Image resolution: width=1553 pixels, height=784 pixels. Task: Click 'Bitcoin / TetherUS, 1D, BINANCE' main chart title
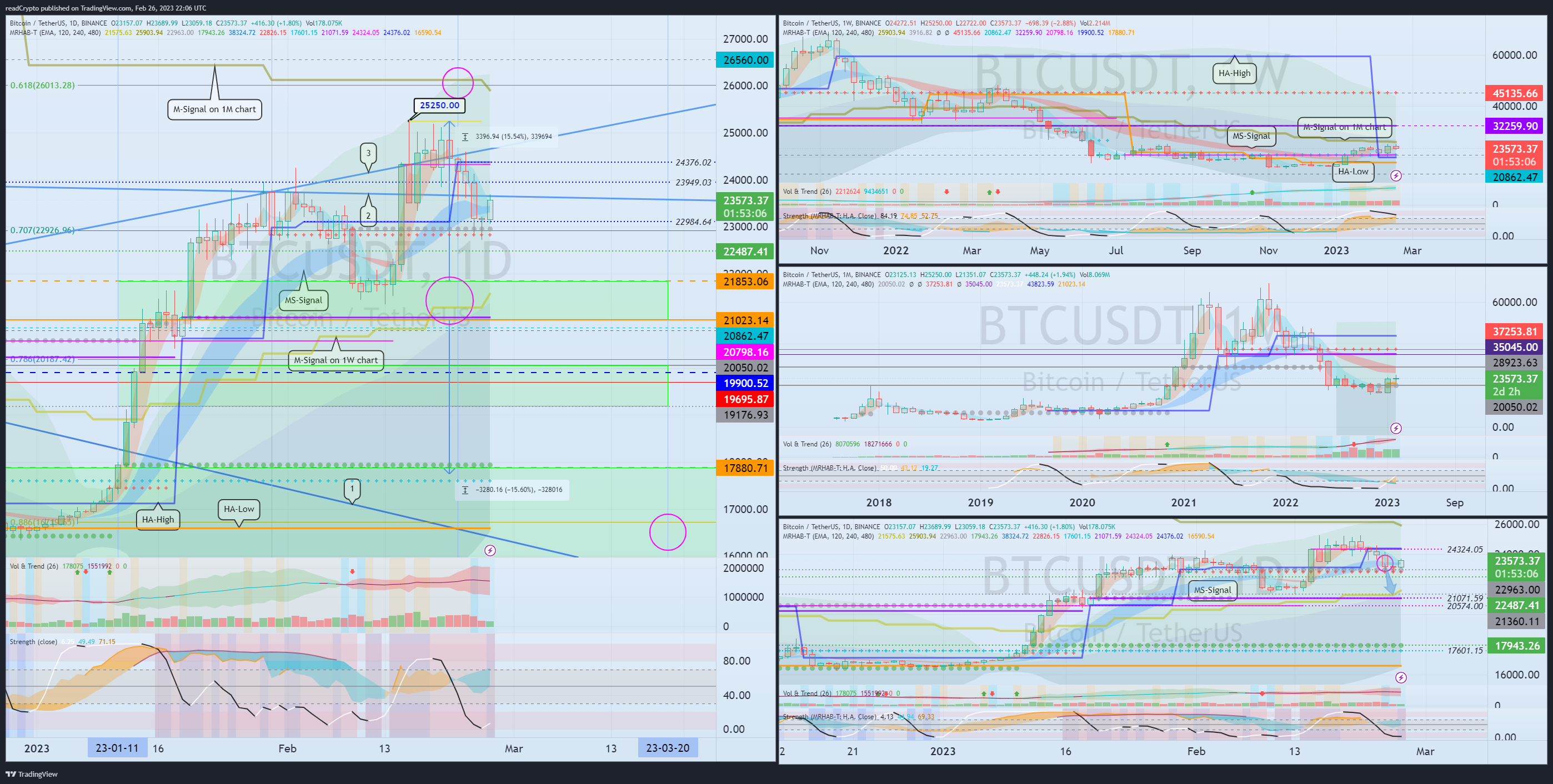tap(58, 23)
